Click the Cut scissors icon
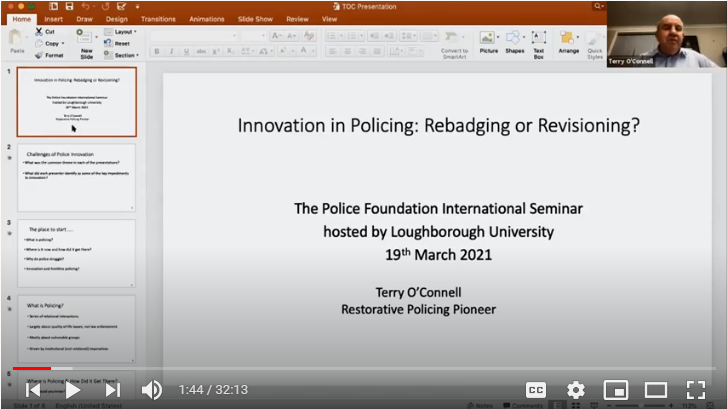The height and width of the screenshot is (409, 727). [39, 32]
